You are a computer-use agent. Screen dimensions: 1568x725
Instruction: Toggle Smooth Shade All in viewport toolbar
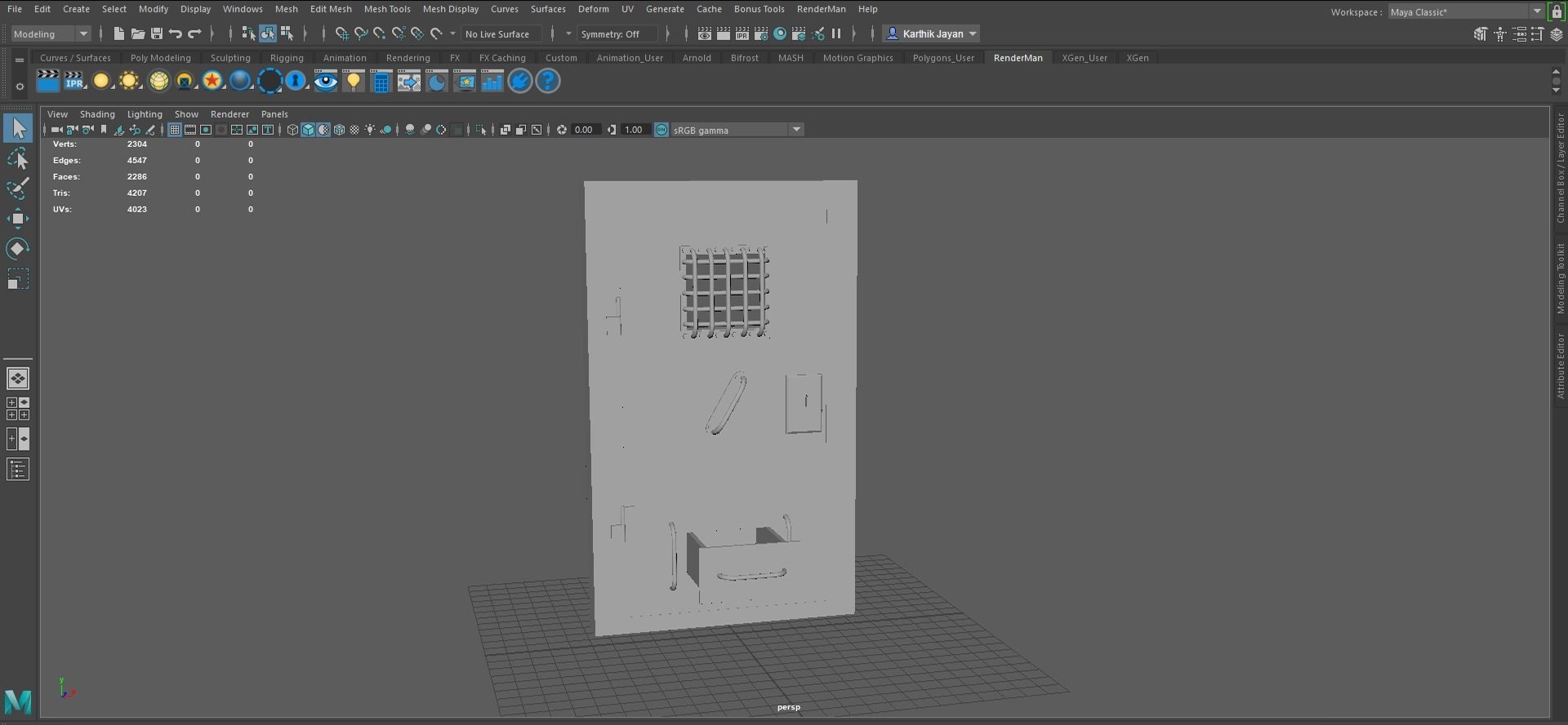click(x=308, y=130)
